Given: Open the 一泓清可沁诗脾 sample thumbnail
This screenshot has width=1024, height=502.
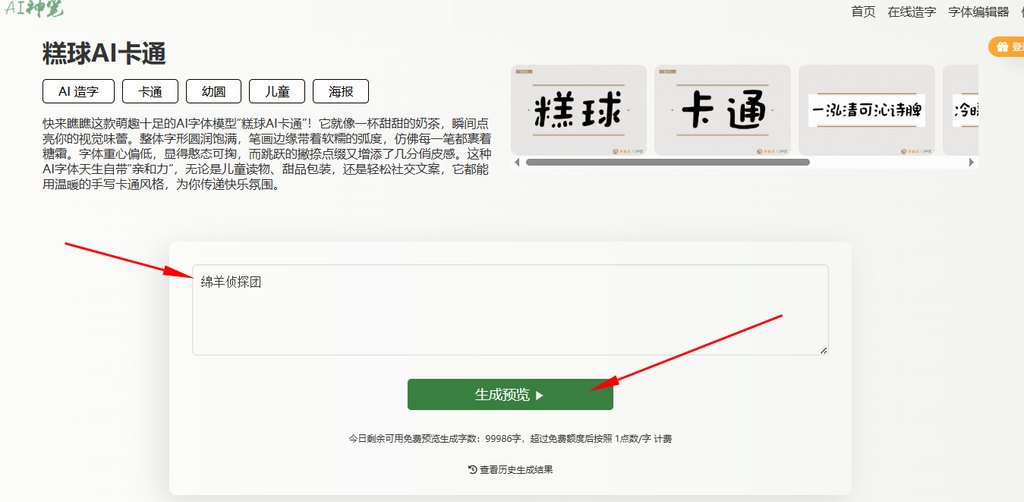Looking at the screenshot, I should (867, 110).
